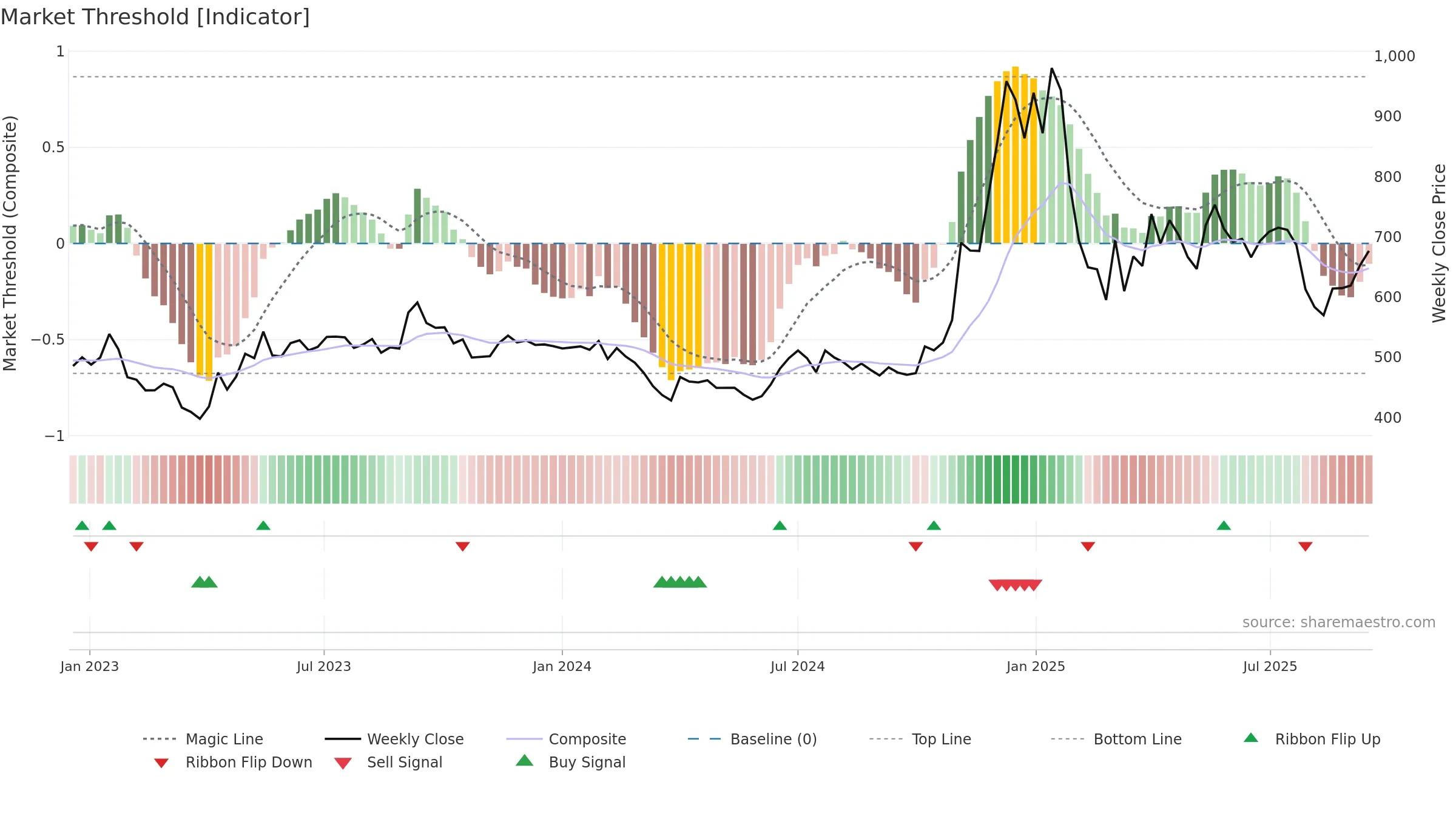Click the tallest yellow bar near December 2024
The height and width of the screenshot is (819, 1456).
coord(1016,155)
